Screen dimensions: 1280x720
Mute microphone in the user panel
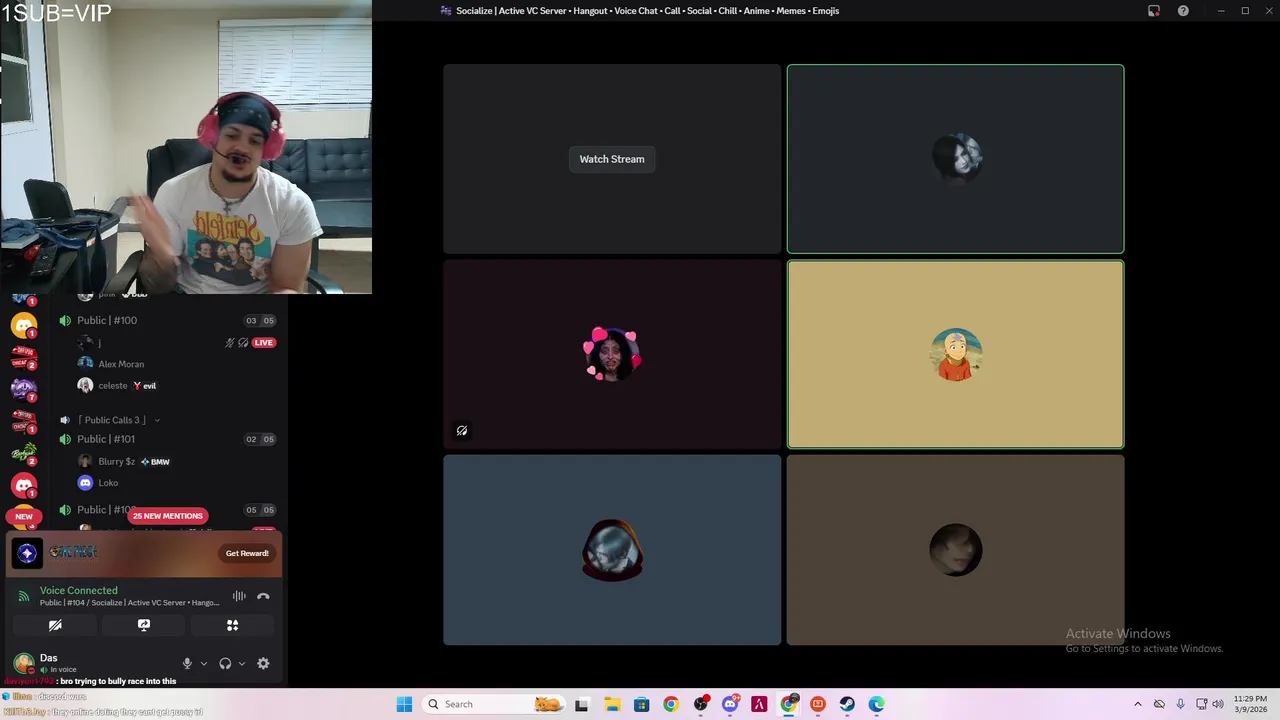(187, 663)
